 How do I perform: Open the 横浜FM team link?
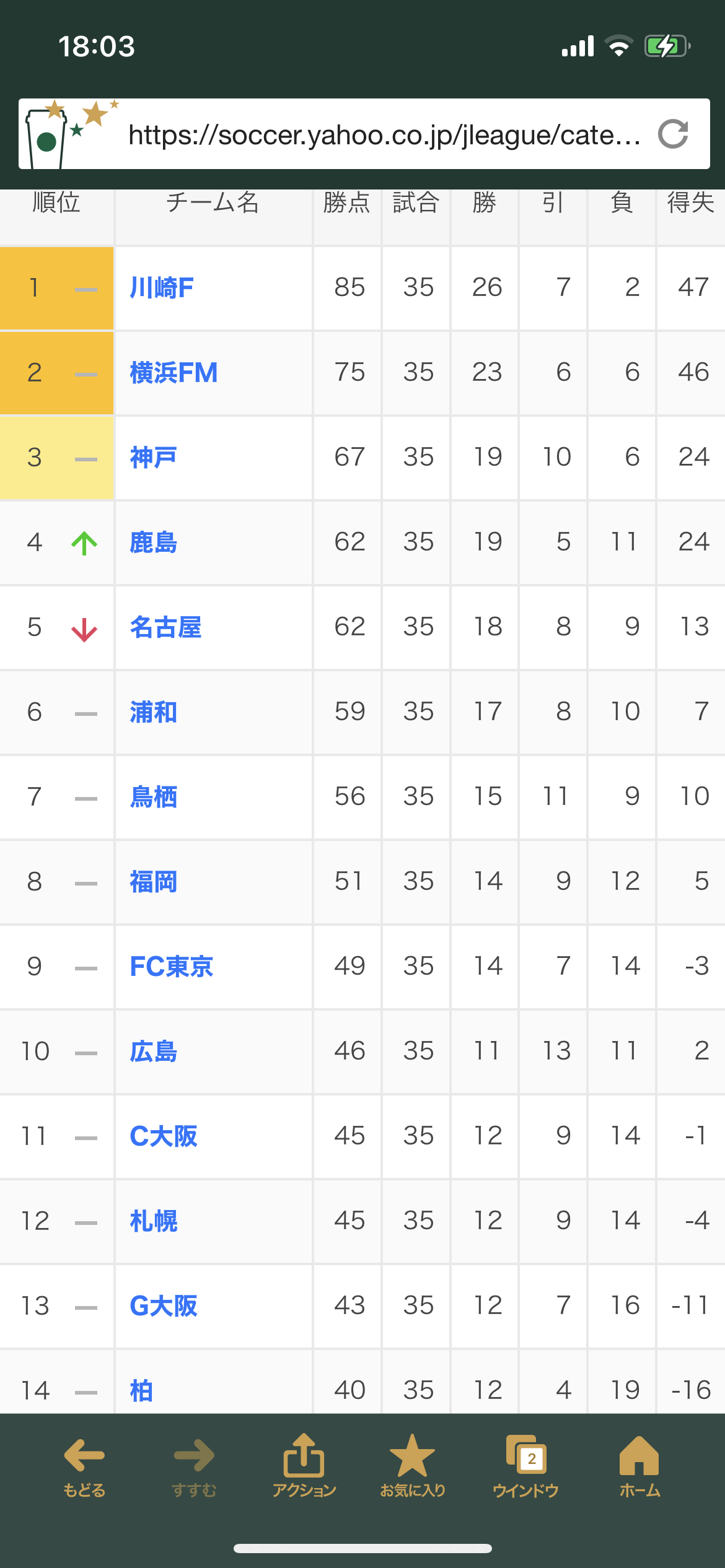pyautogui.click(x=174, y=373)
